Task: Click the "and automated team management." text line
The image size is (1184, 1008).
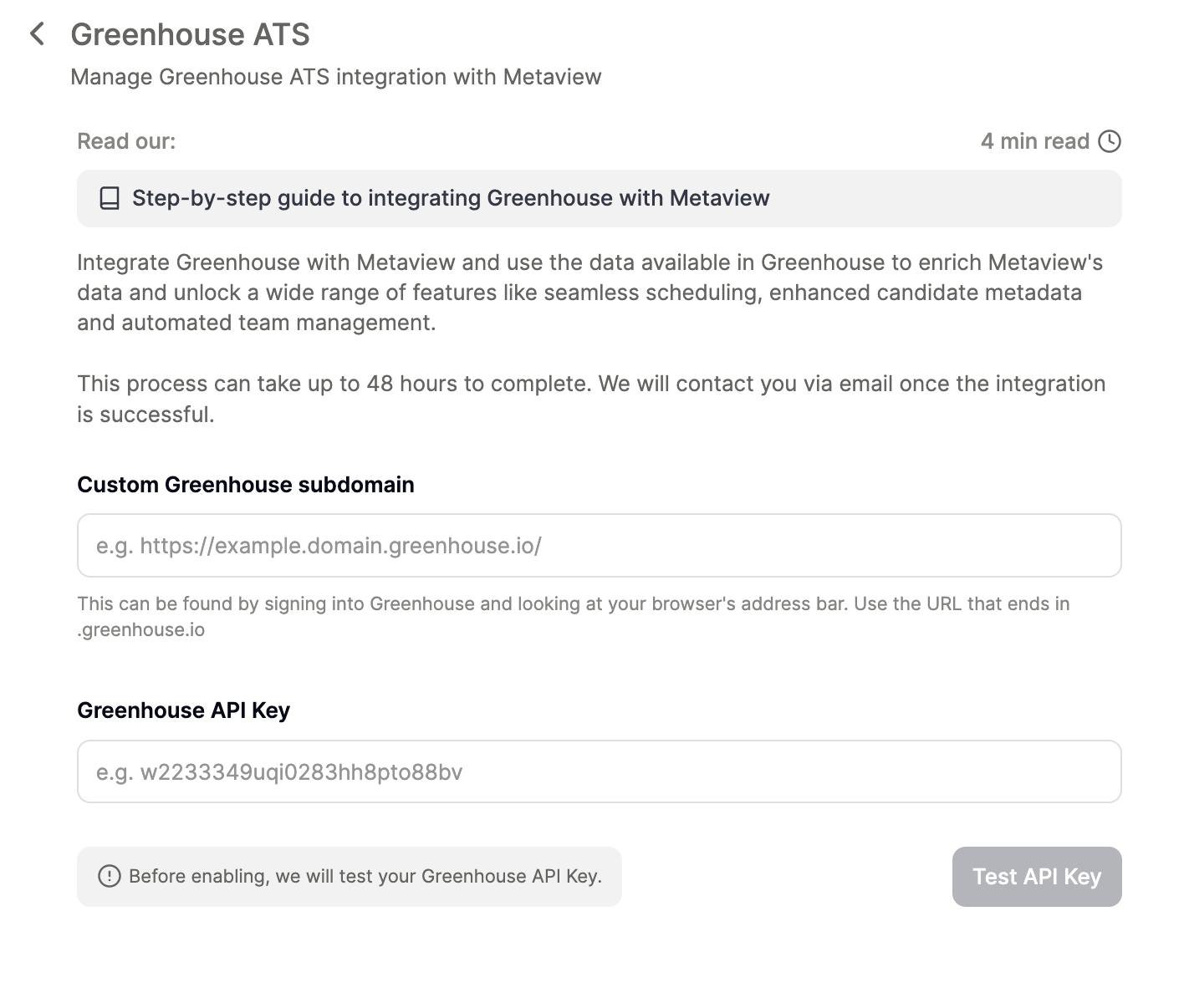Action: [x=257, y=323]
